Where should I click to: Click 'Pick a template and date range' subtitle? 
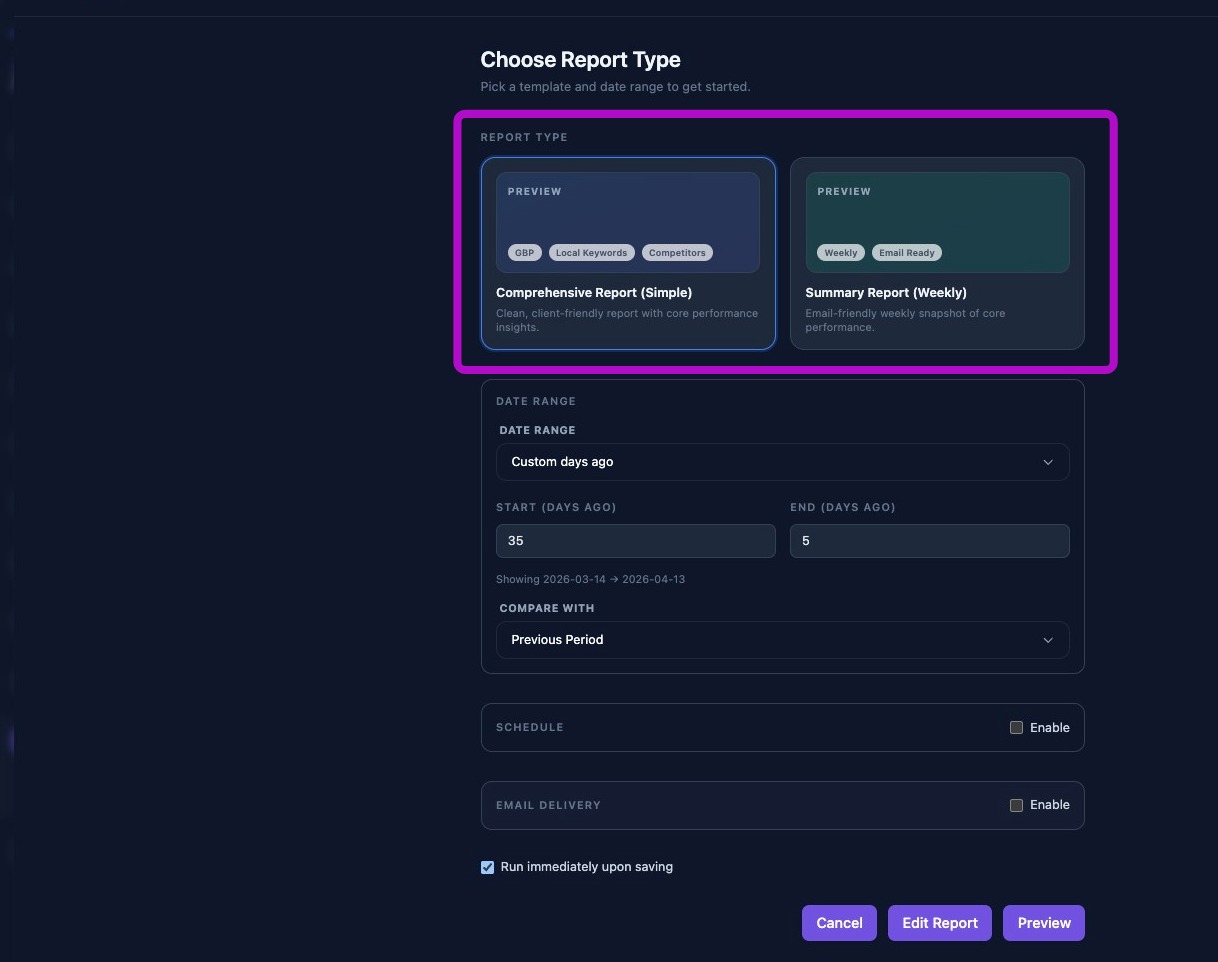tap(615, 87)
